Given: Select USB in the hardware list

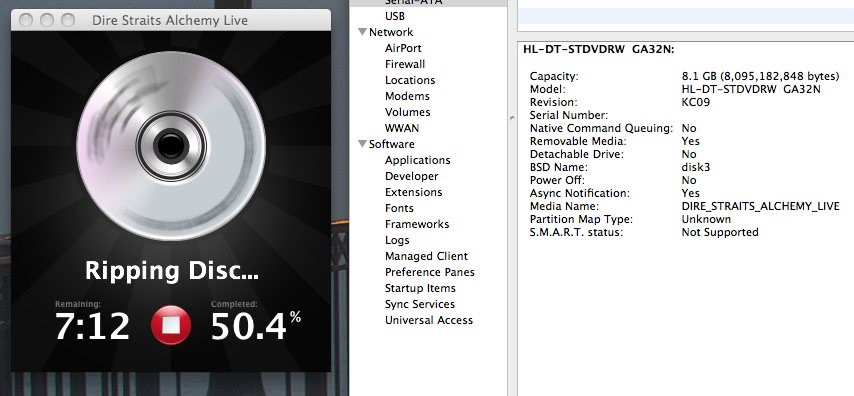Looking at the screenshot, I should click(x=395, y=16).
